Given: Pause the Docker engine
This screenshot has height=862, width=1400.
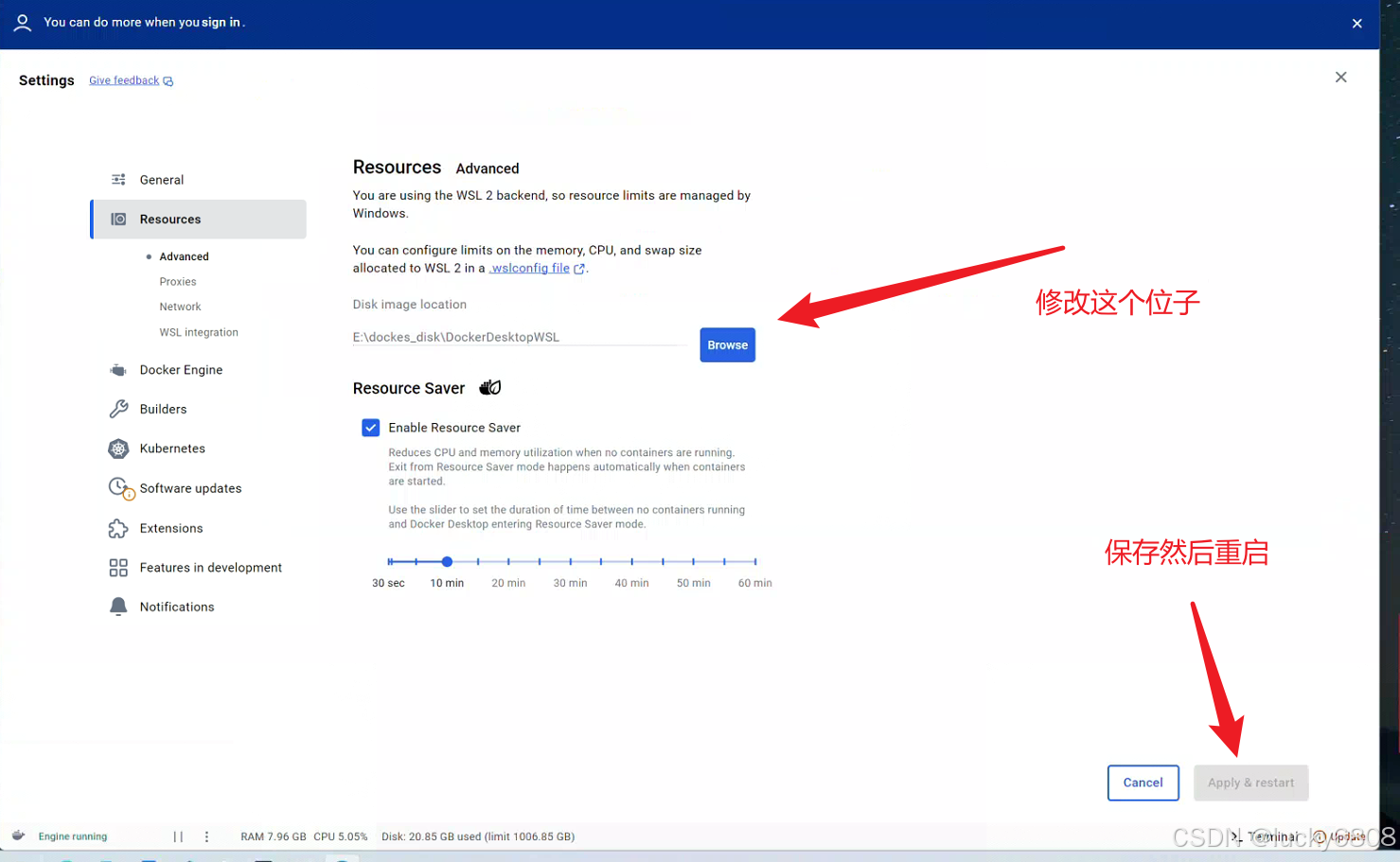Looking at the screenshot, I should pos(178,836).
